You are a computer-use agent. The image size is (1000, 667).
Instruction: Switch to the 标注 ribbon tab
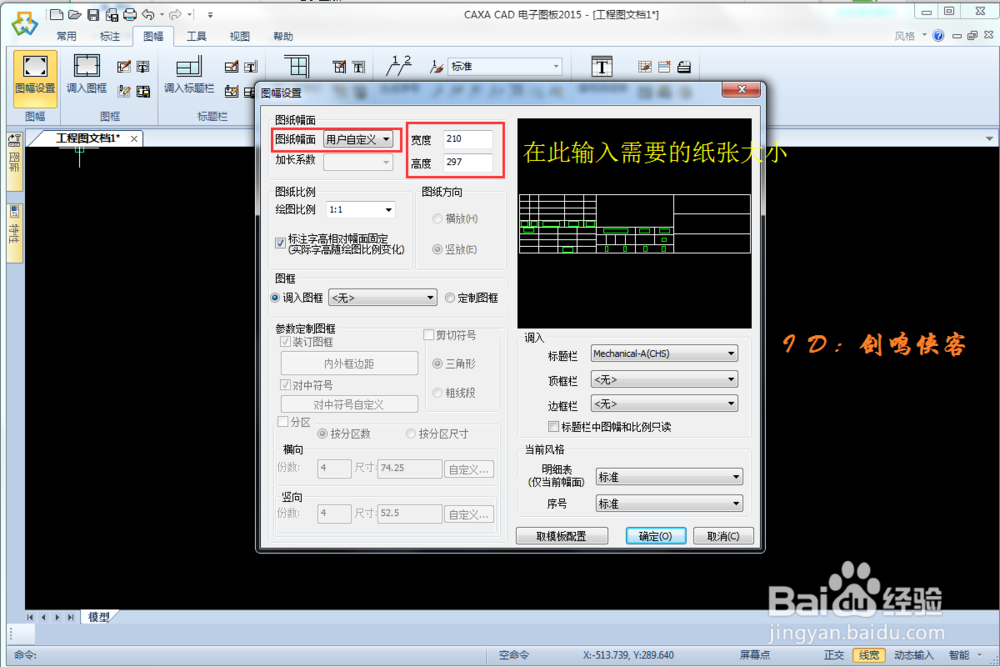[110, 36]
